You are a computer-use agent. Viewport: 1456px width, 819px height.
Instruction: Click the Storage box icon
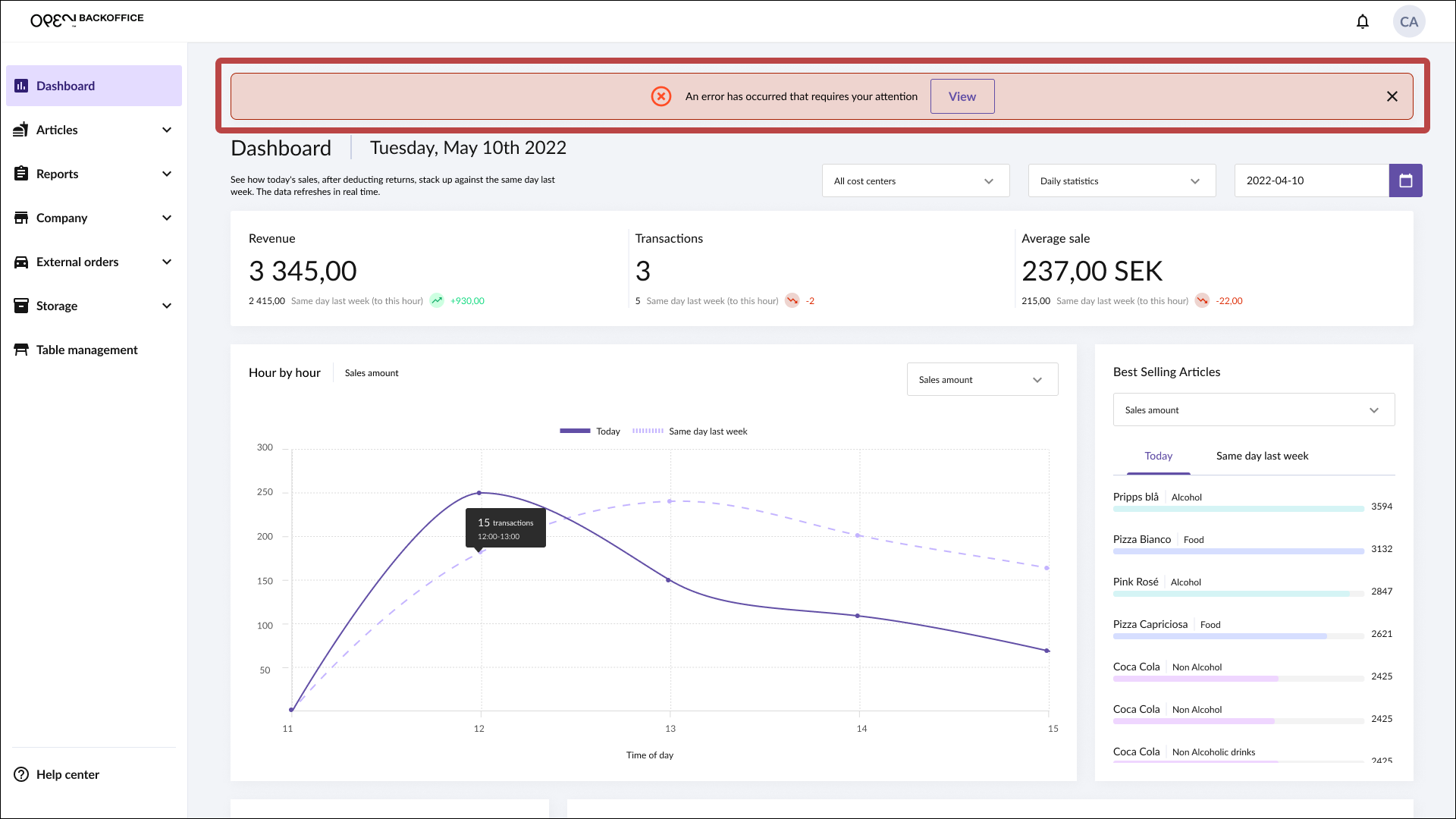click(21, 306)
